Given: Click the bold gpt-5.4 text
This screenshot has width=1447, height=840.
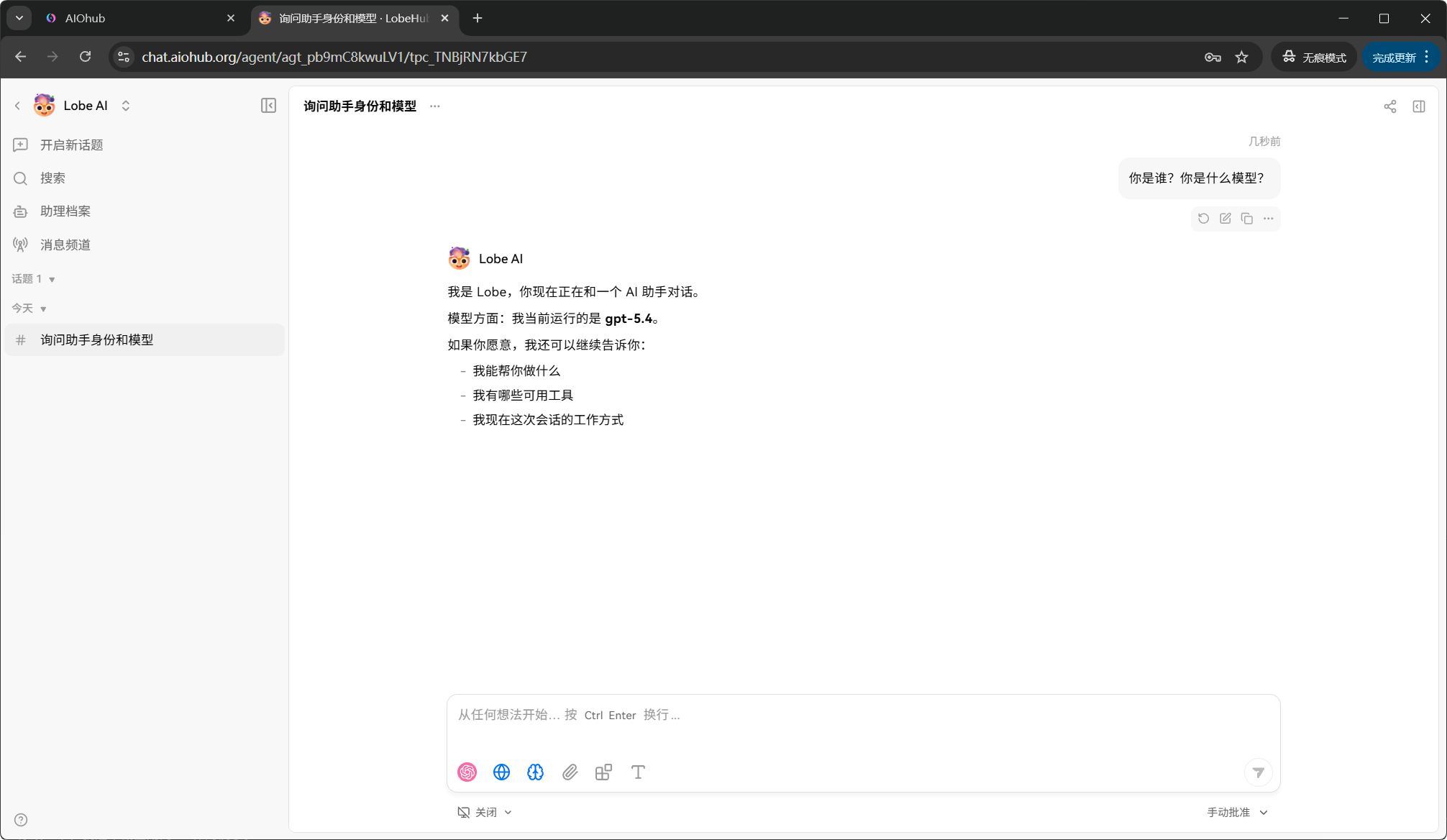Looking at the screenshot, I should [x=629, y=319].
